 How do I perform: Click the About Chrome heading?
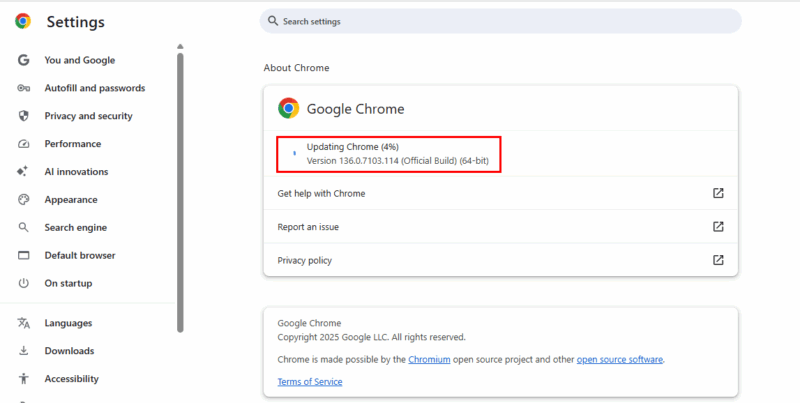tap(296, 68)
